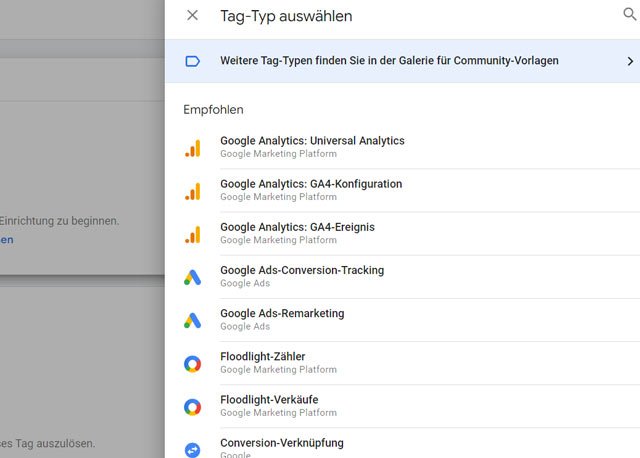
Task: Click Conversion-Verknüpfung blue arrows icon
Action: (193, 450)
